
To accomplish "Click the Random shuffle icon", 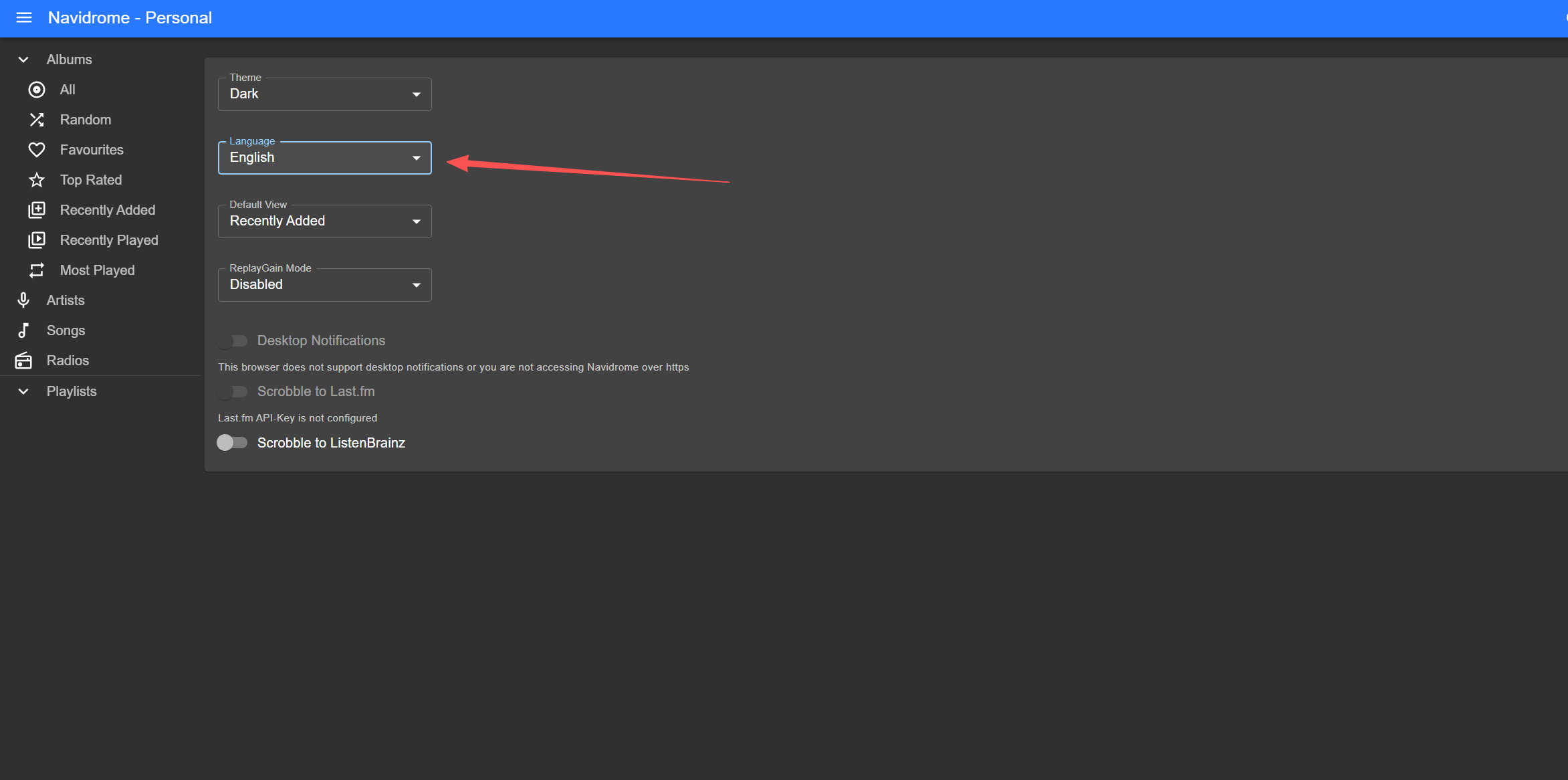I will pos(37,120).
